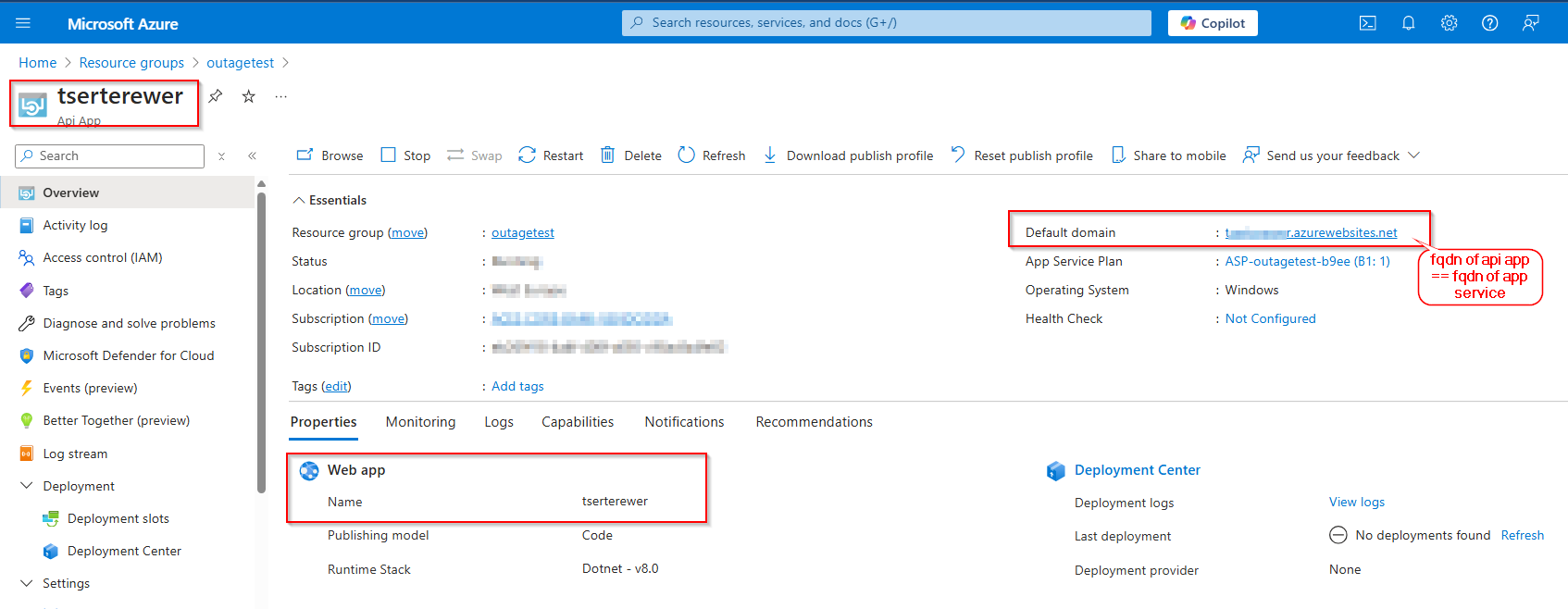Stop the app service
The width and height of the screenshot is (1568, 609).
(405, 155)
